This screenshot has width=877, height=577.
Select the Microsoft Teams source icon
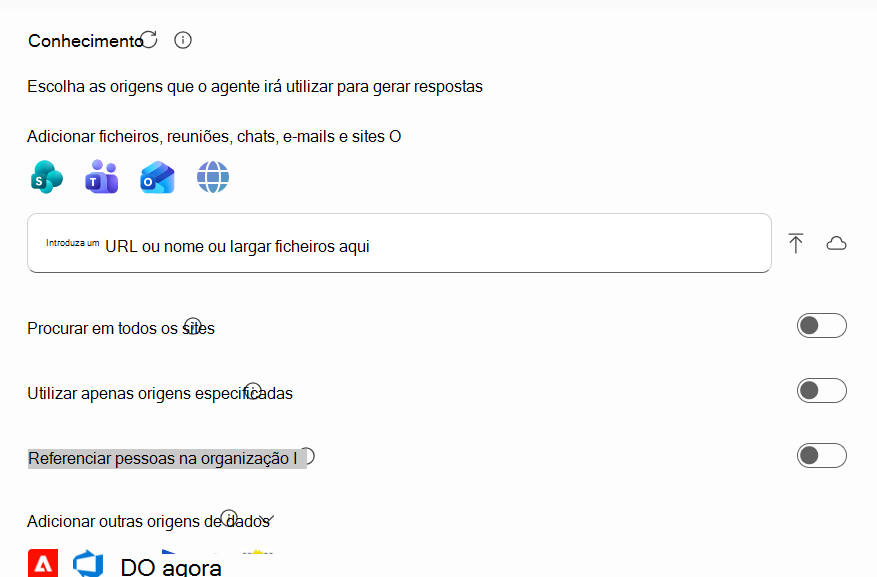[101, 177]
